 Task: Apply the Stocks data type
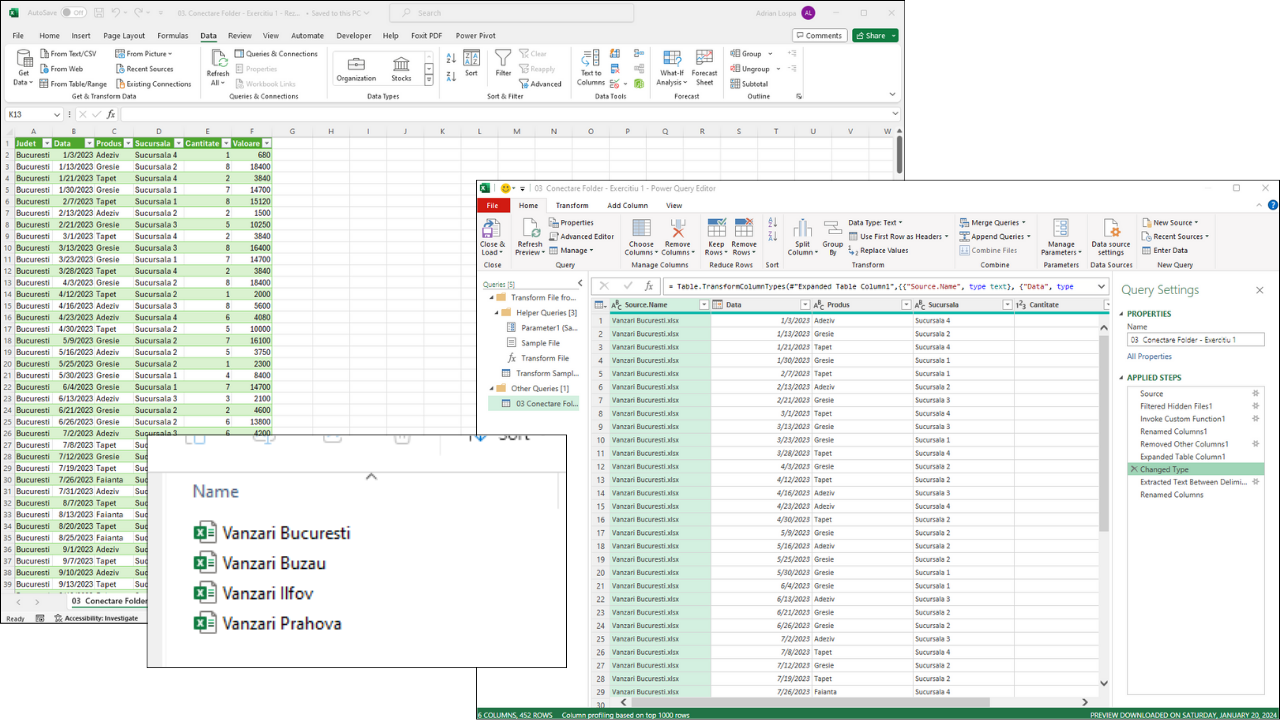click(401, 67)
